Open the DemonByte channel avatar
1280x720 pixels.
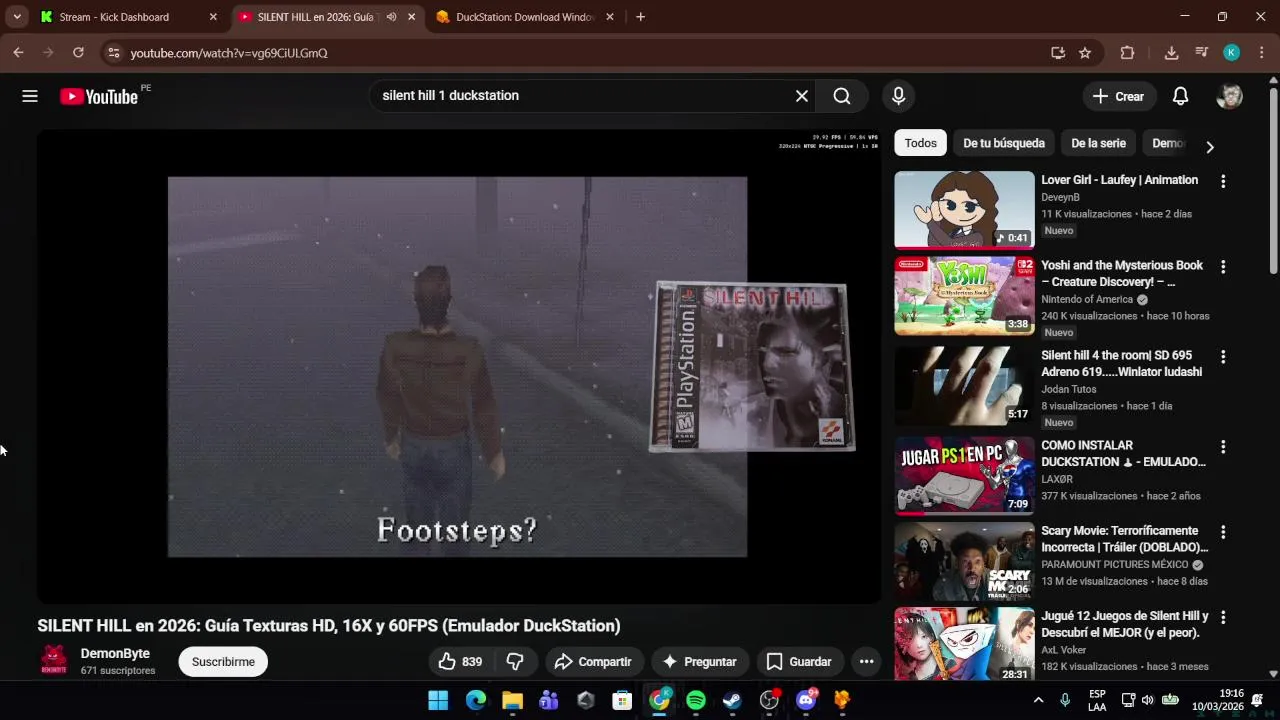pos(54,661)
